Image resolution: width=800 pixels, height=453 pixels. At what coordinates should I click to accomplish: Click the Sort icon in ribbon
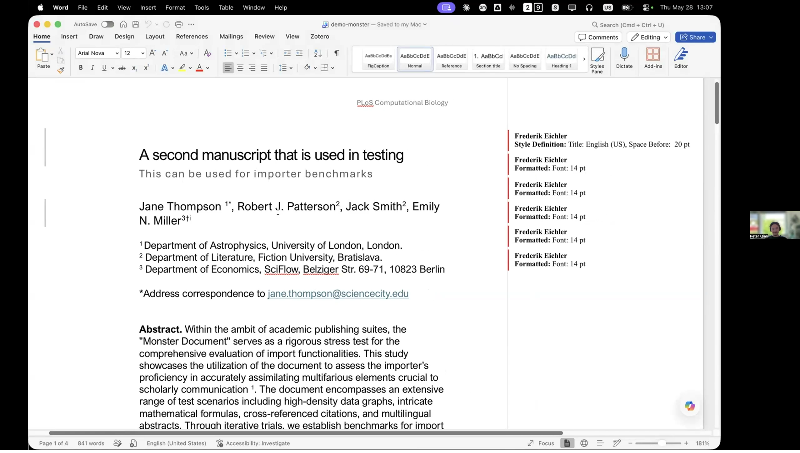317,53
